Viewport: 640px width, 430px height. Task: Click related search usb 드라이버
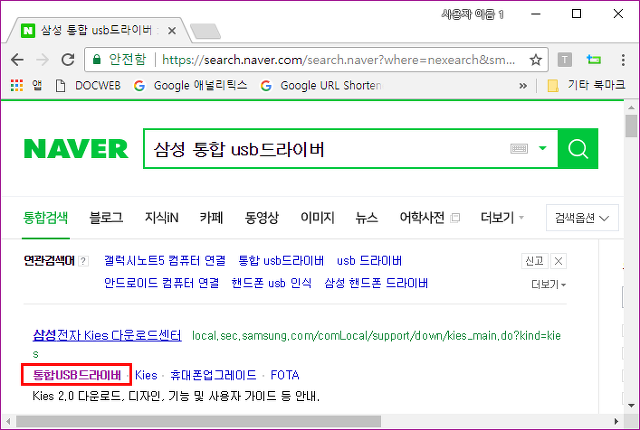(x=369, y=261)
